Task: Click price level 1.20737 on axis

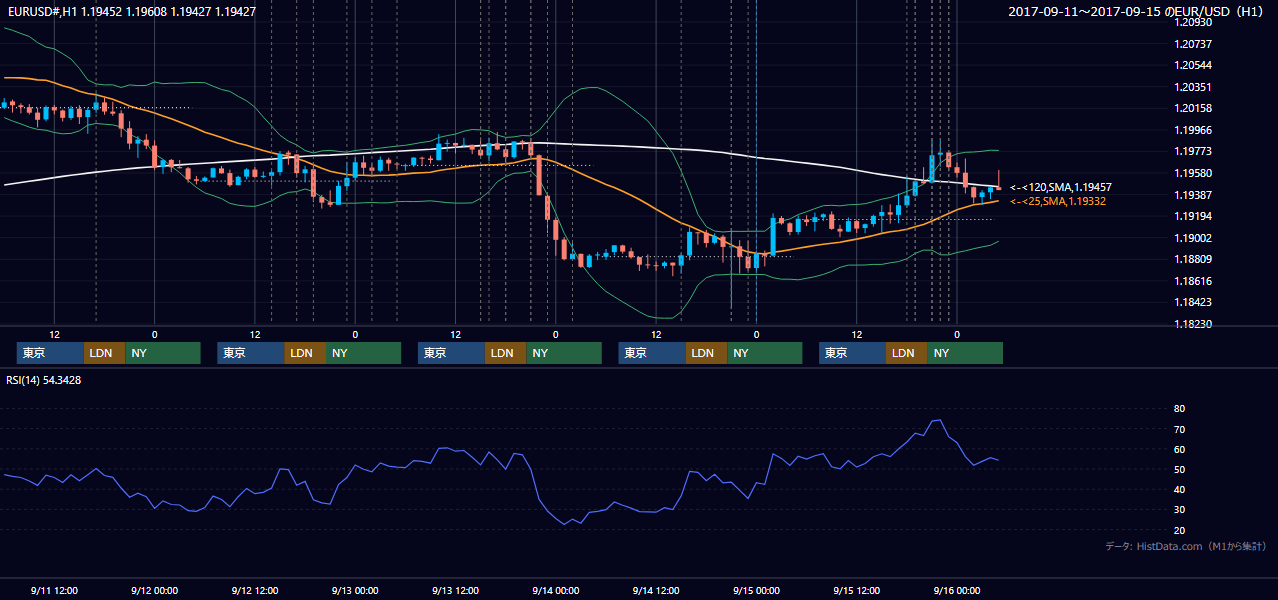Action: click(1192, 44)
